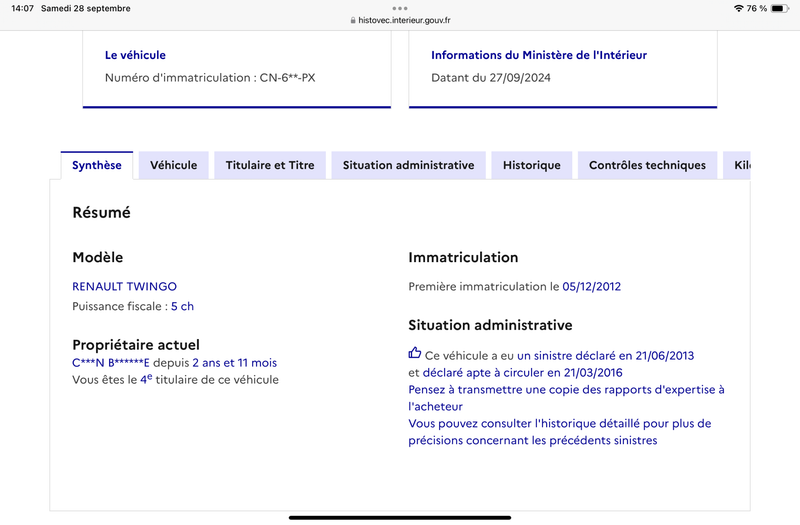Tap the histovec.interieur.gouv.fr address bar
Screen dimensions: 800x525
400,20
